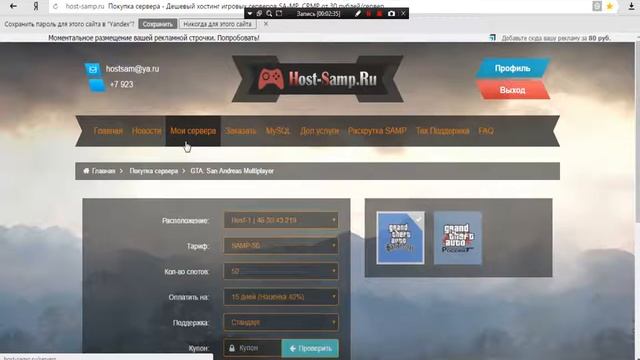Open browser downloads arrow icon
Image resolution: width=640 pixels, height=360 pixels.
631,6
